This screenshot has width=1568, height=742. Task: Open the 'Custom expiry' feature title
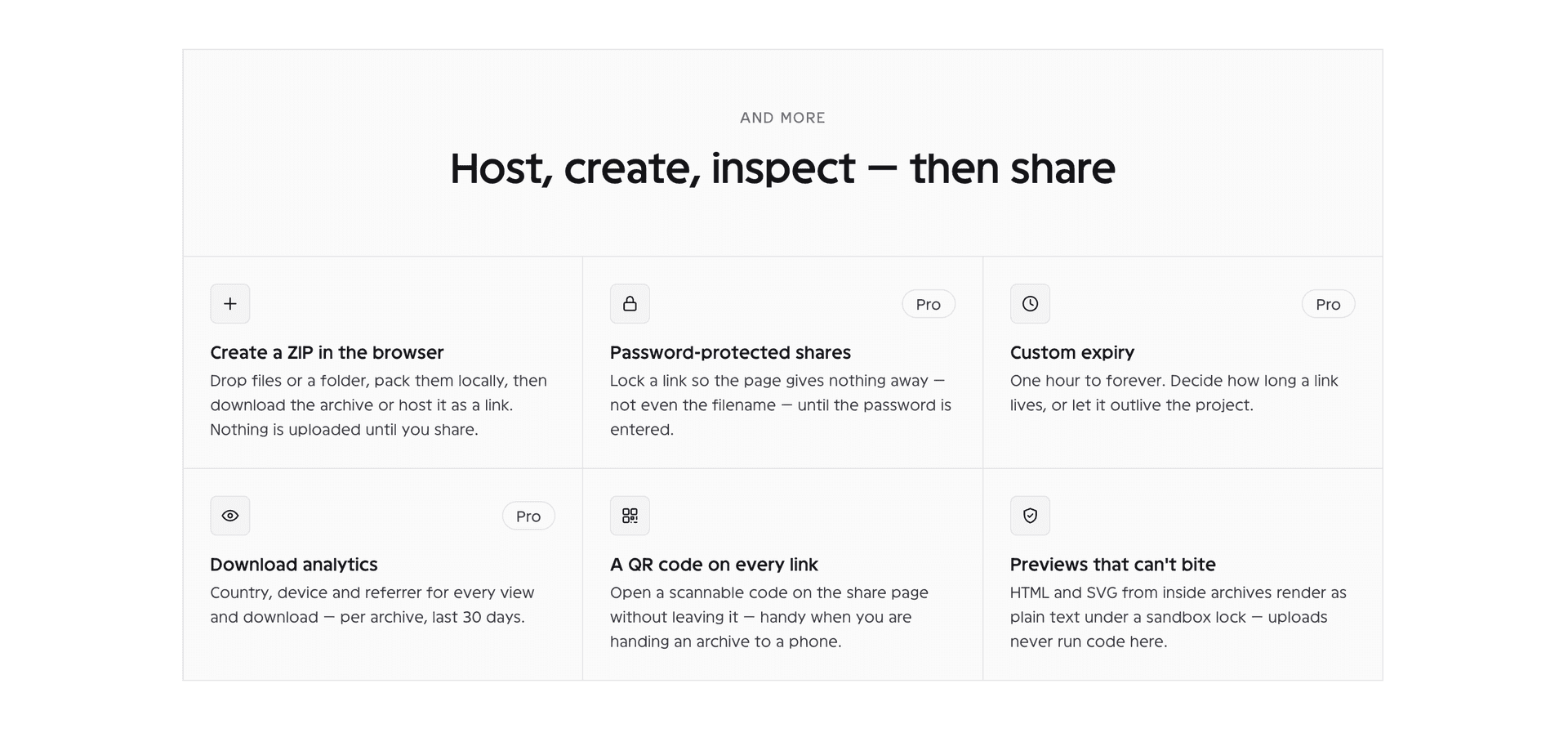click(x=1072, y=352)
